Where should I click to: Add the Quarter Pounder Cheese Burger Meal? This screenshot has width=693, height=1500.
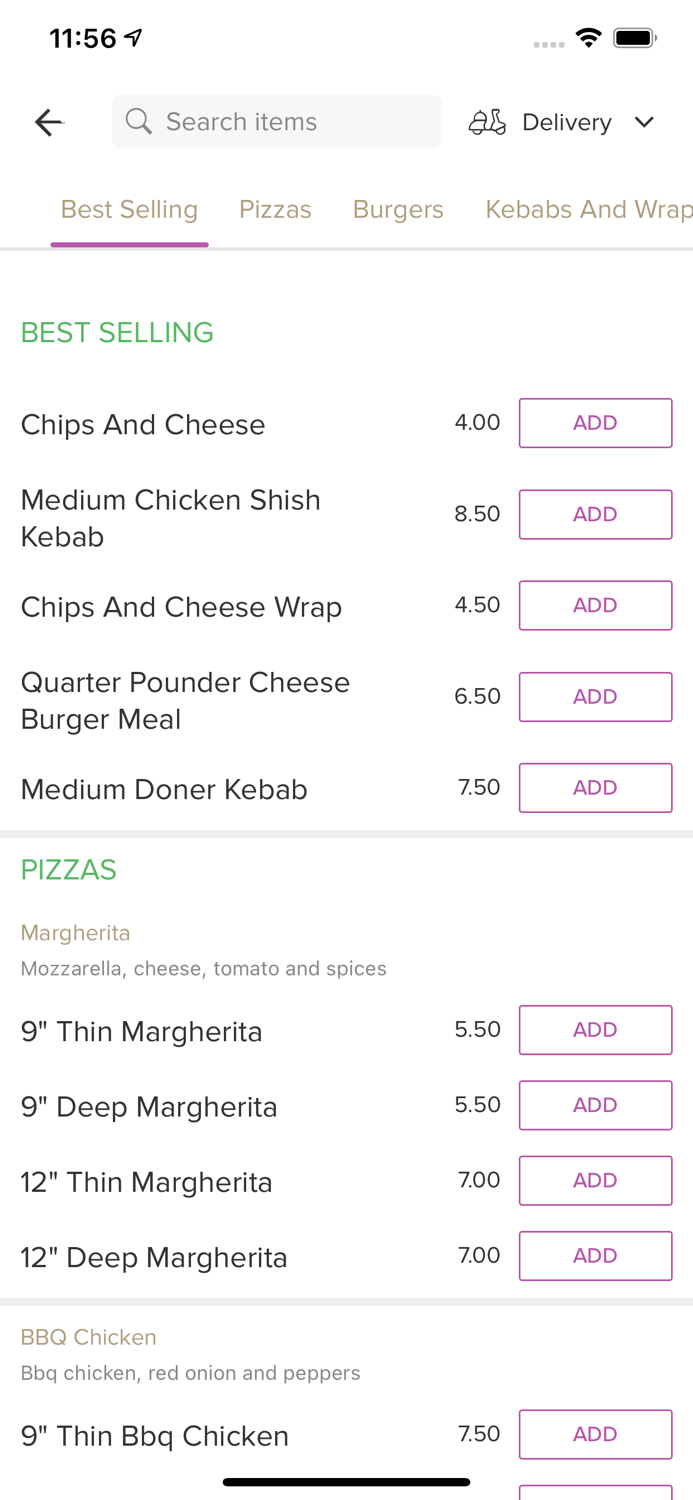(595, 697)
